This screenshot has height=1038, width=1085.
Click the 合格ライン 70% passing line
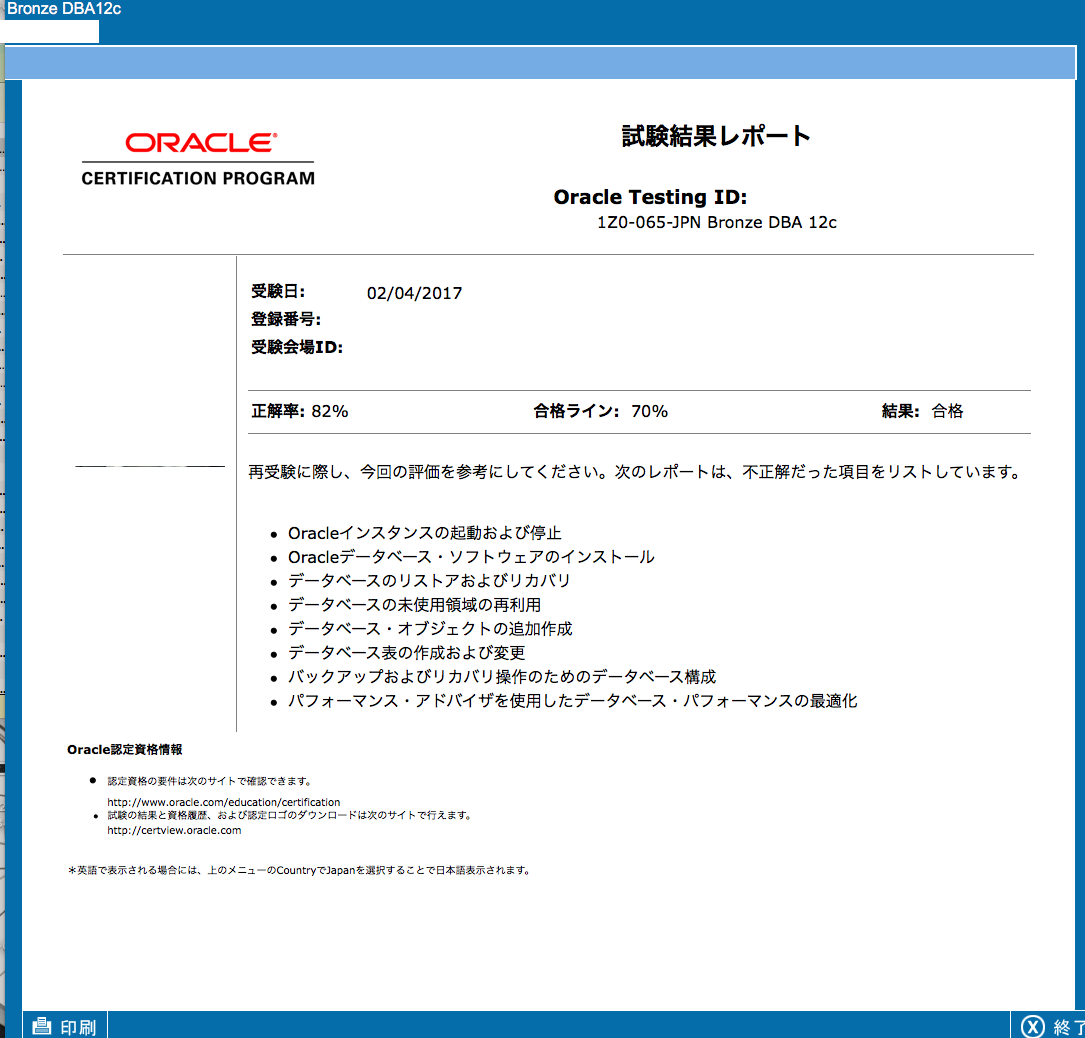601,411
